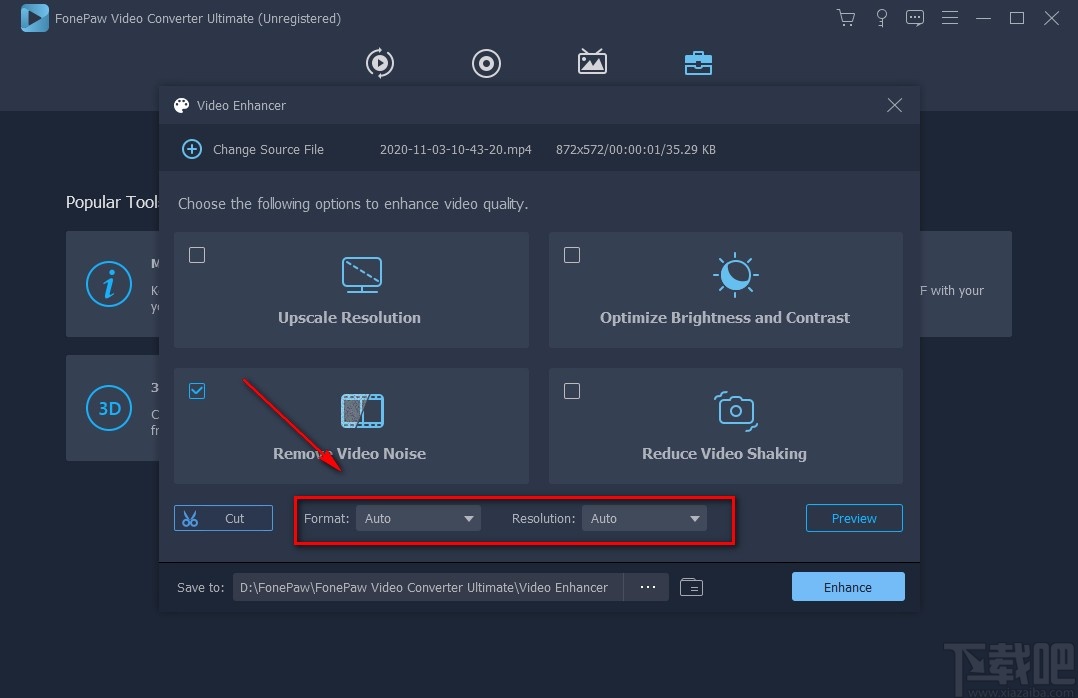Click the Enhance button
The height and width of the screenshot is (698, 1078).
(x=848, y=587)
